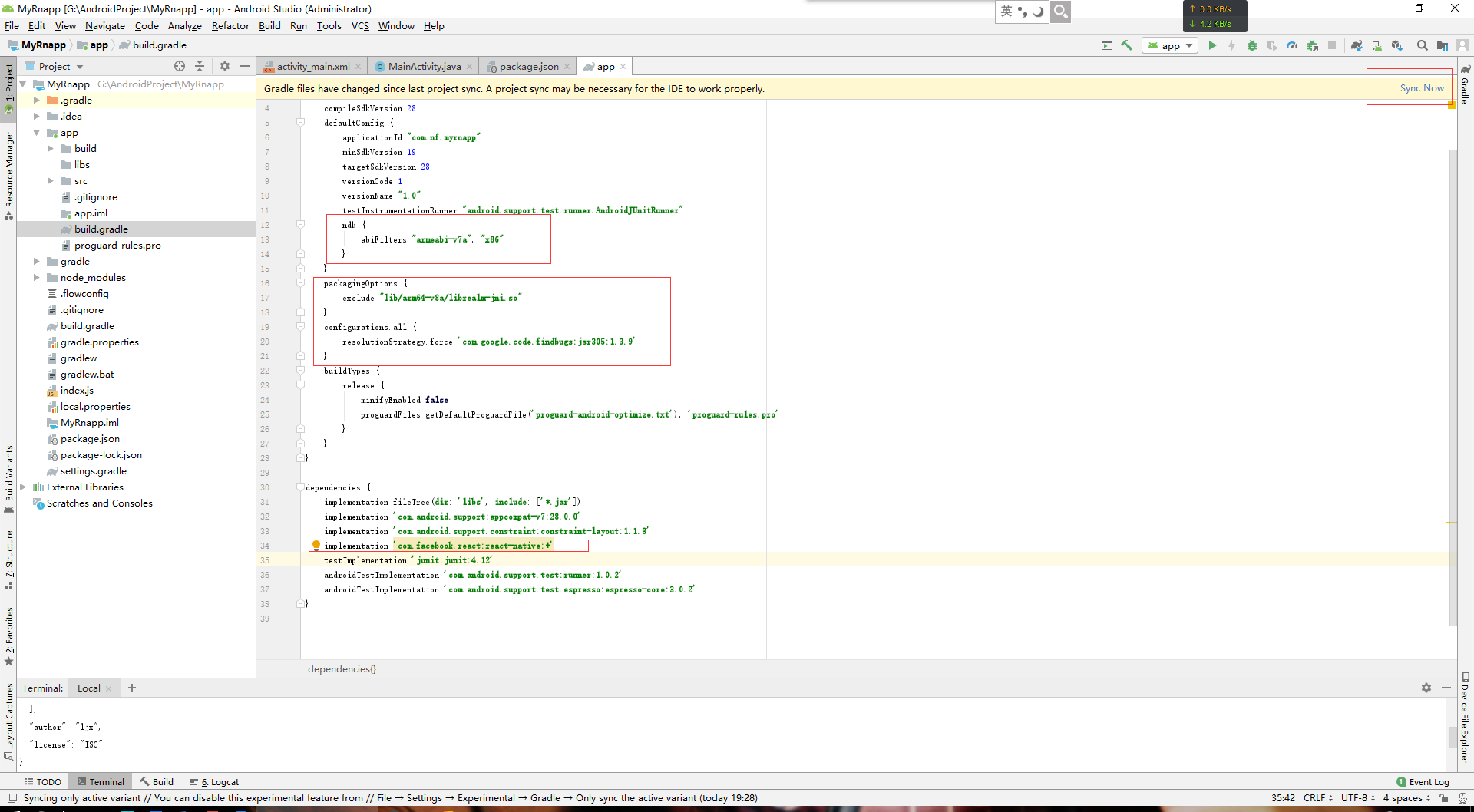Click the Search Everywhere magnifier icon
This screenshot has width=1474, height=812.
click(1423, 46)
